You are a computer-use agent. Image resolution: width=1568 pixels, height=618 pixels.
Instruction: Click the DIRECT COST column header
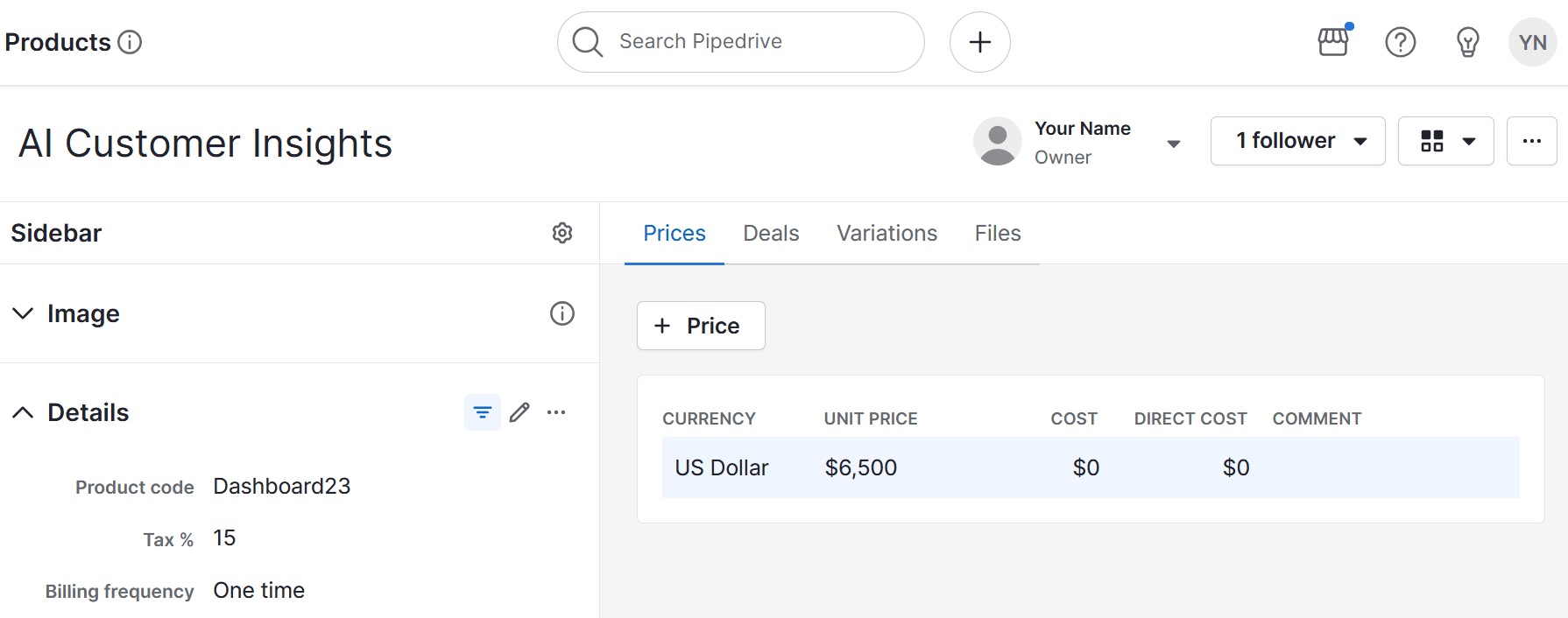tap(1190, 419)
